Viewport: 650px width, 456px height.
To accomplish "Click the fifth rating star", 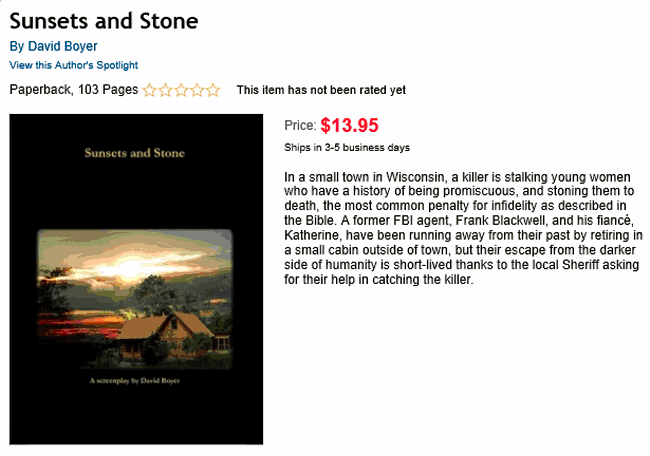I will (213, 90).
